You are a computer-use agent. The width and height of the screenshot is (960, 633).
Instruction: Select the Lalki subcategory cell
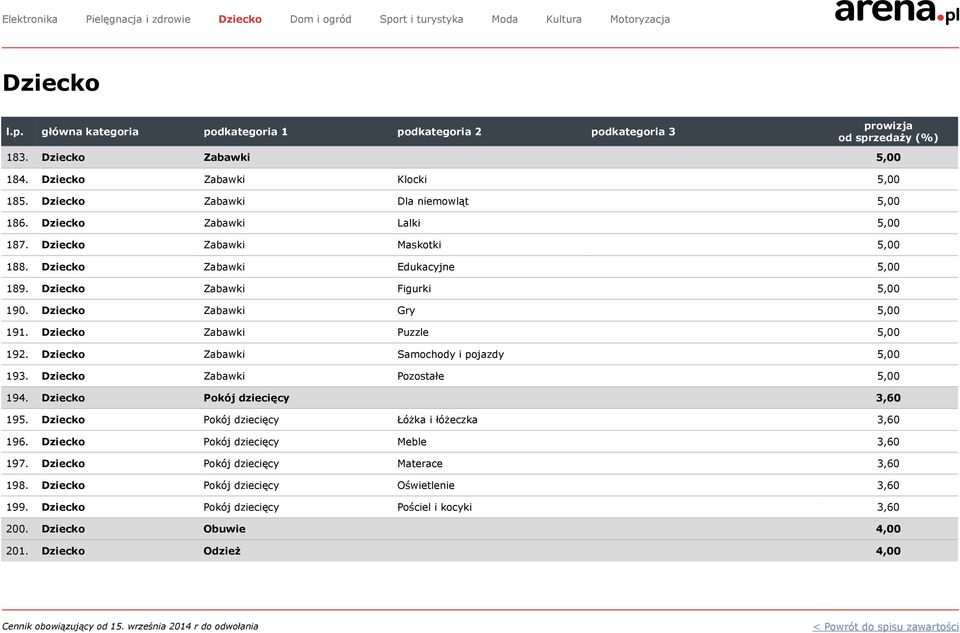point(408,223)
